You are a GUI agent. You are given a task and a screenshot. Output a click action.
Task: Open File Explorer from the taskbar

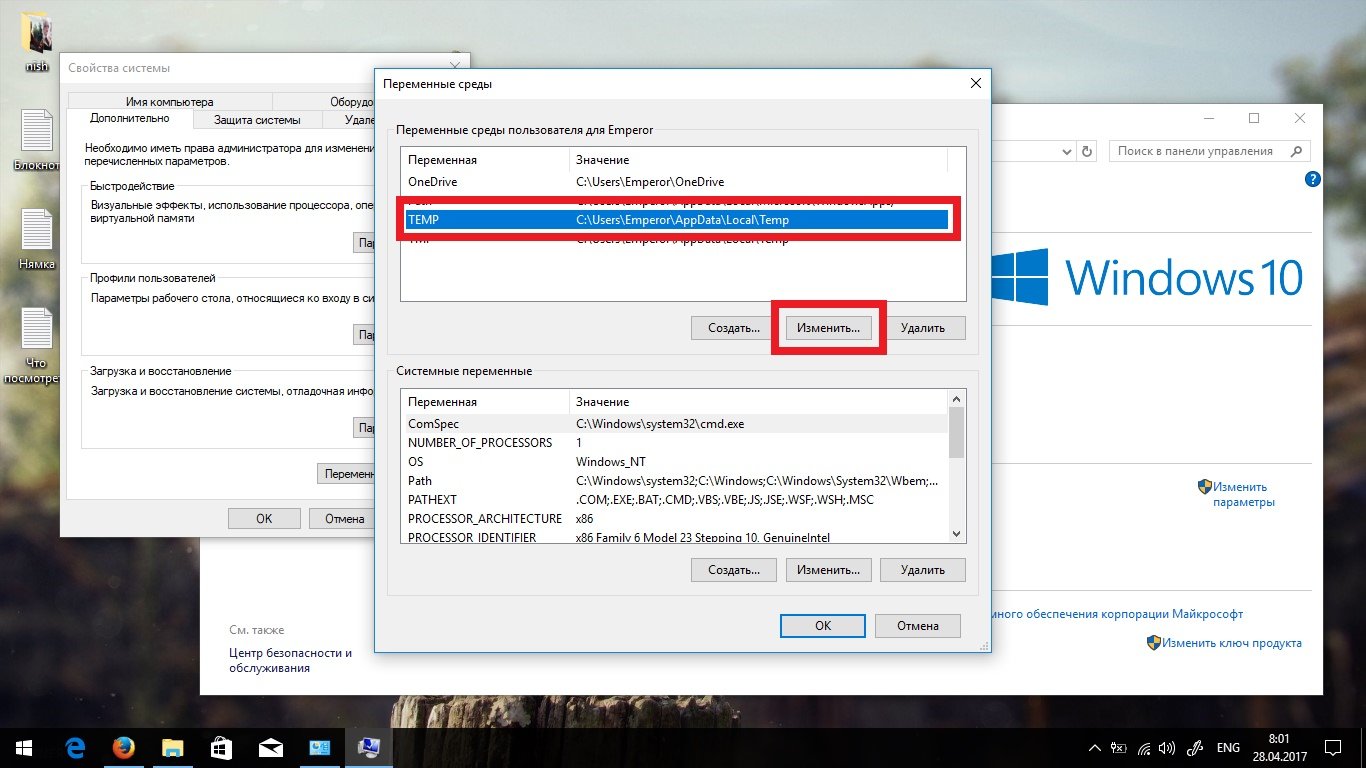pos(173,747)
